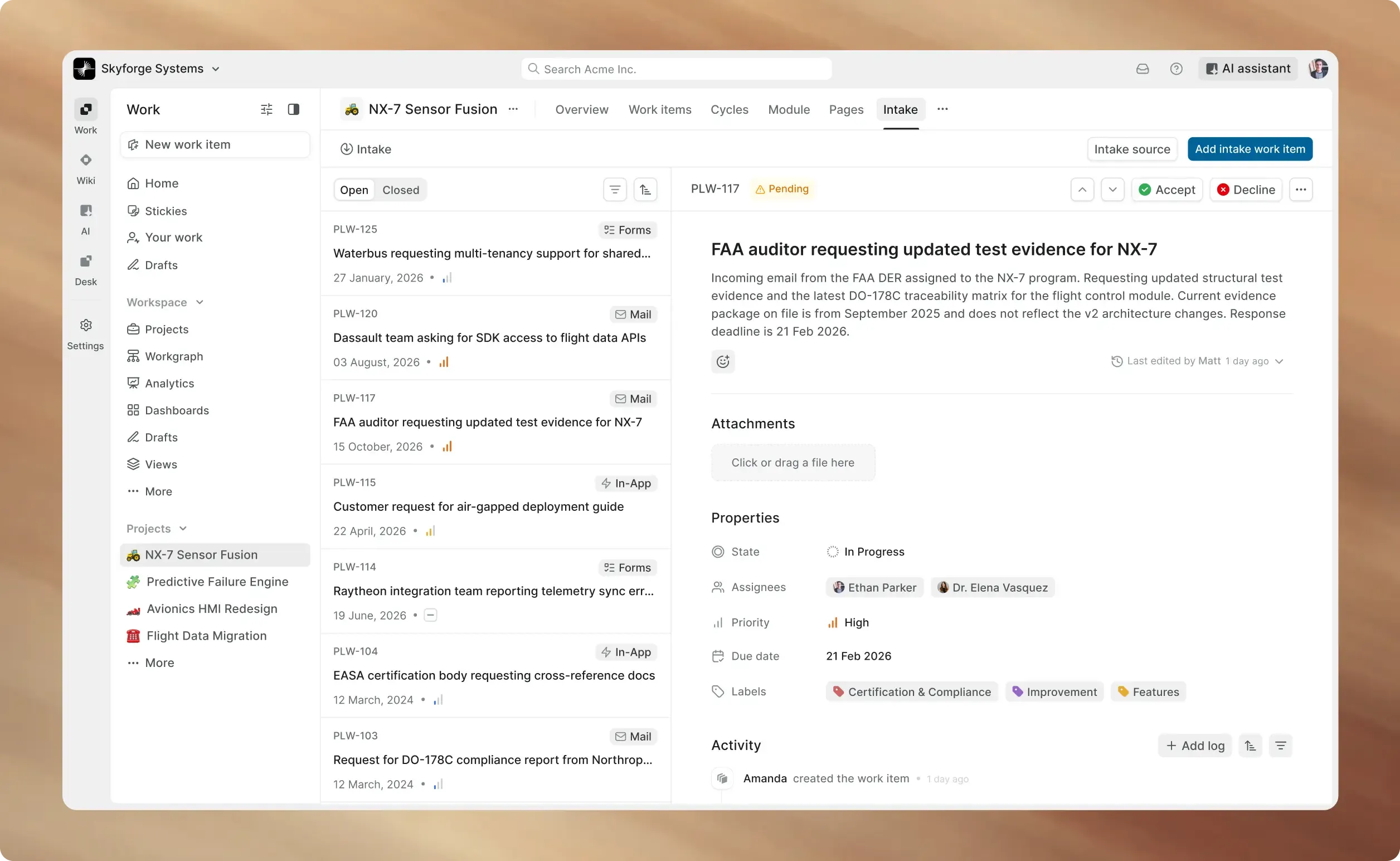Go to previous intake item with up arrow

[x=1082, y=190]
